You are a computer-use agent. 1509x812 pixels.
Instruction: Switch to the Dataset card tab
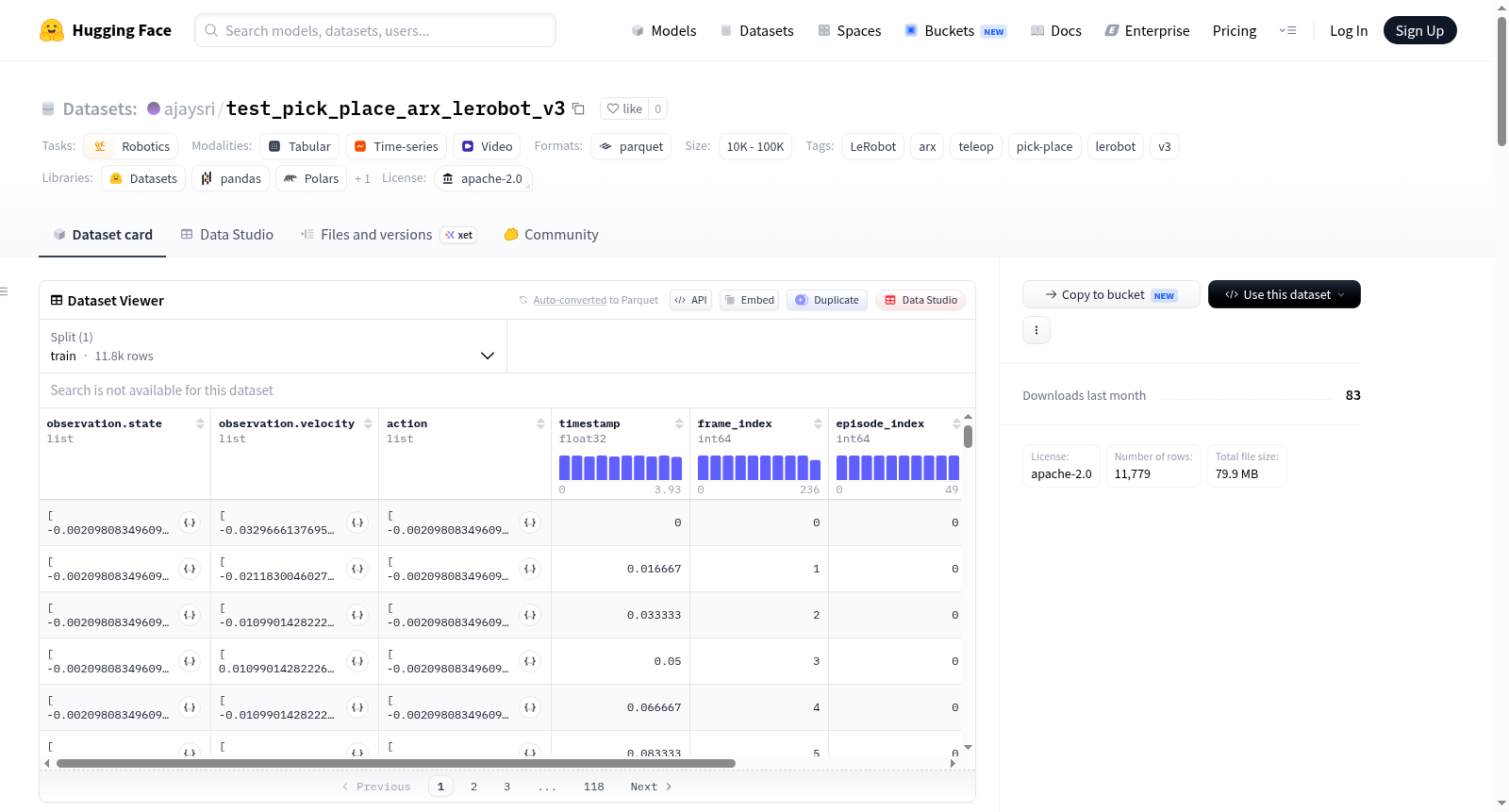click(x=103, y=235)
